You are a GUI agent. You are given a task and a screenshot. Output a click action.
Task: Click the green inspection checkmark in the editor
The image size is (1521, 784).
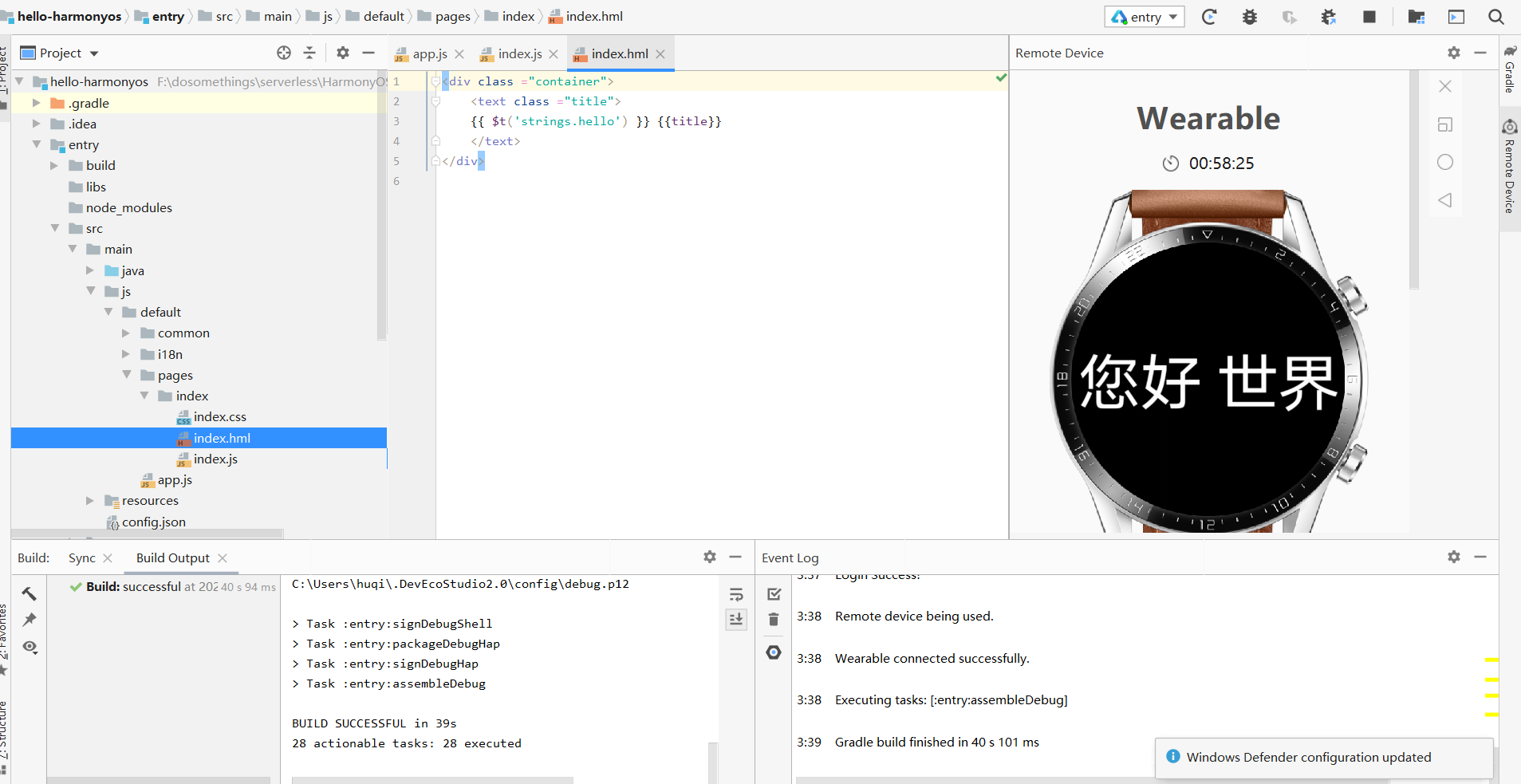1001,78
